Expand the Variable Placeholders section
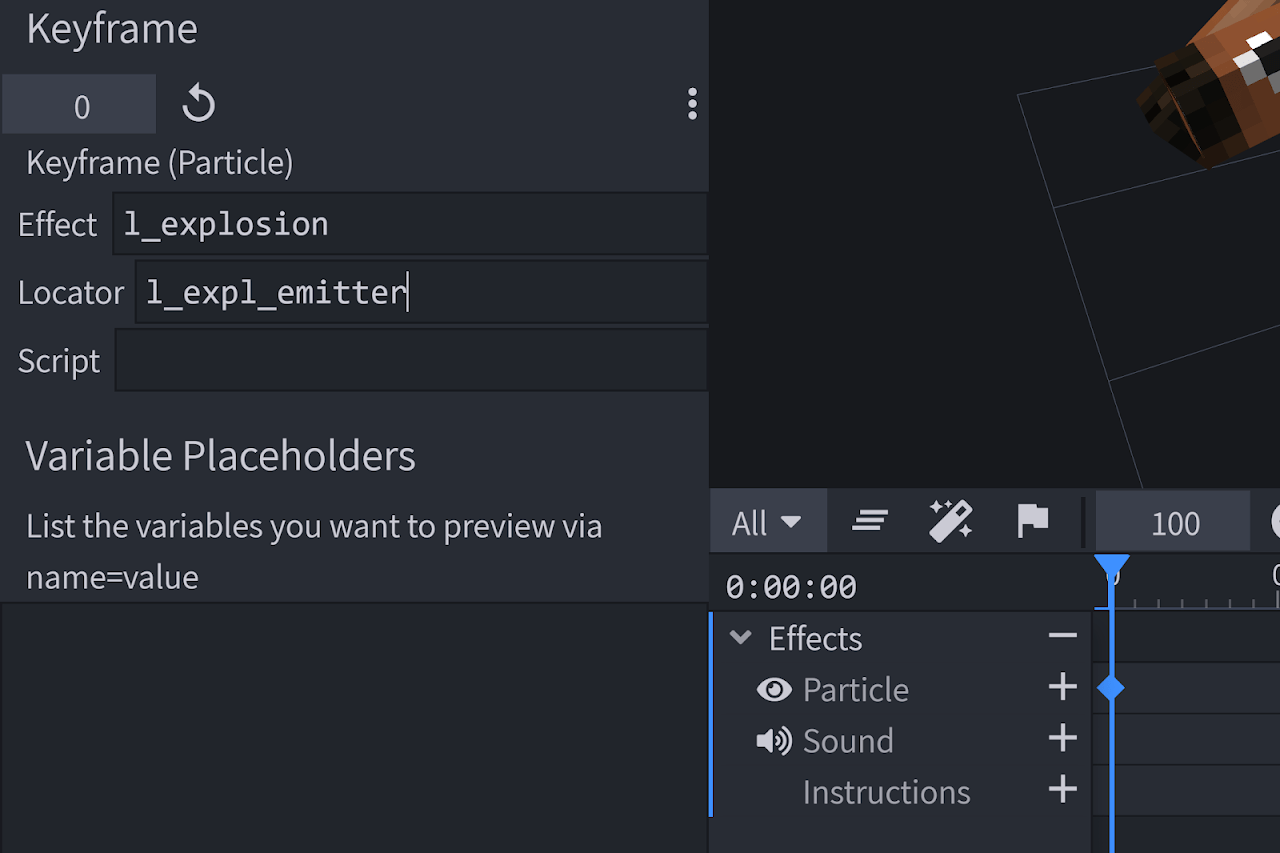Image resolution: width=1280 pixels, height=853 pixels. [x=221, y=455]
